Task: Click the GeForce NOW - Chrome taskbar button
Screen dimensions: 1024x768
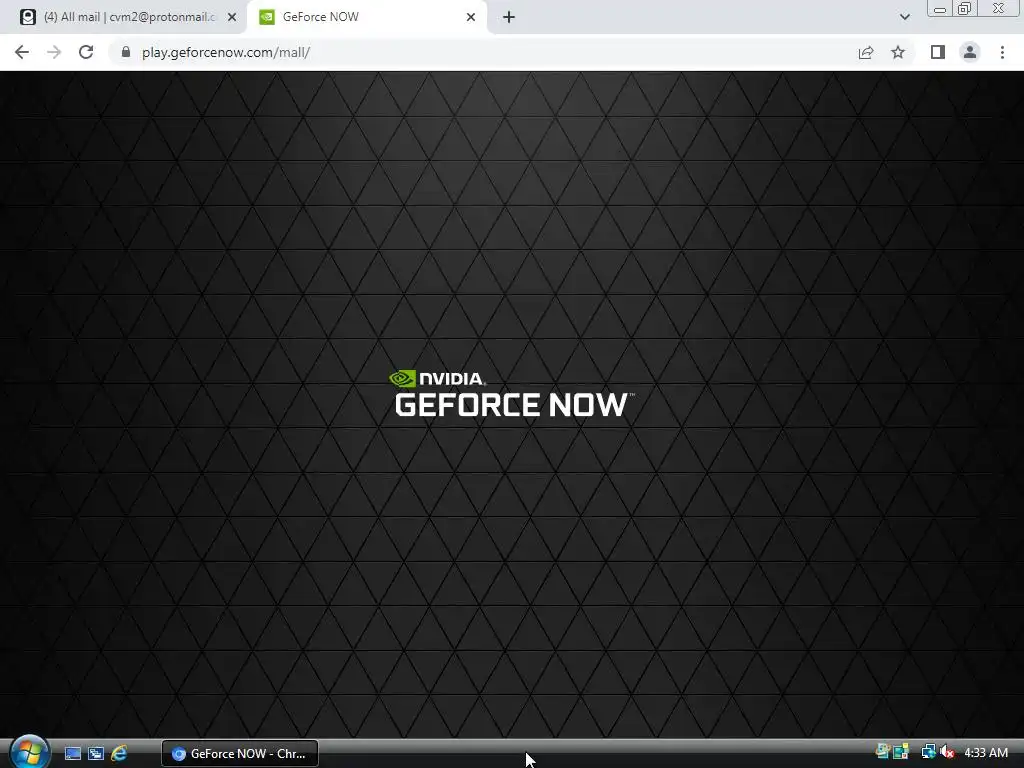Action: [x=240, y=753]
